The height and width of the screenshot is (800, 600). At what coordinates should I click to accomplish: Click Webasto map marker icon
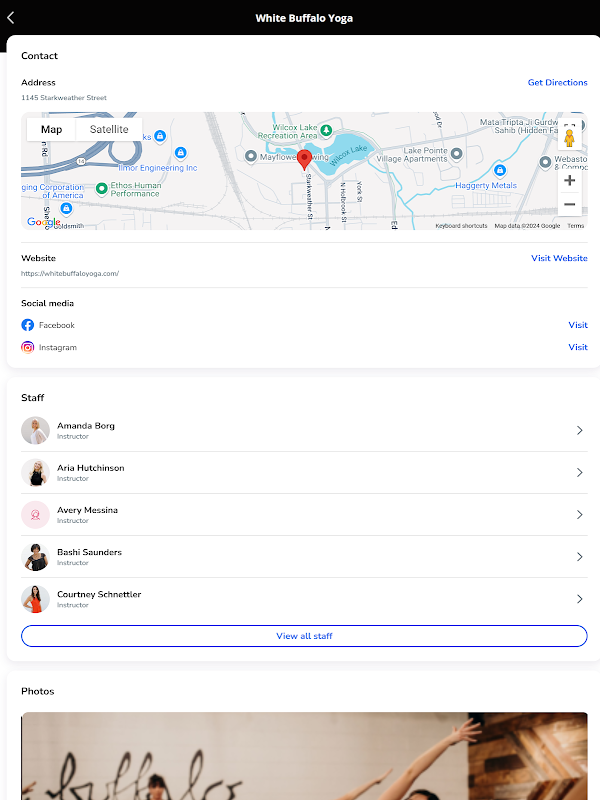(545, 162)
